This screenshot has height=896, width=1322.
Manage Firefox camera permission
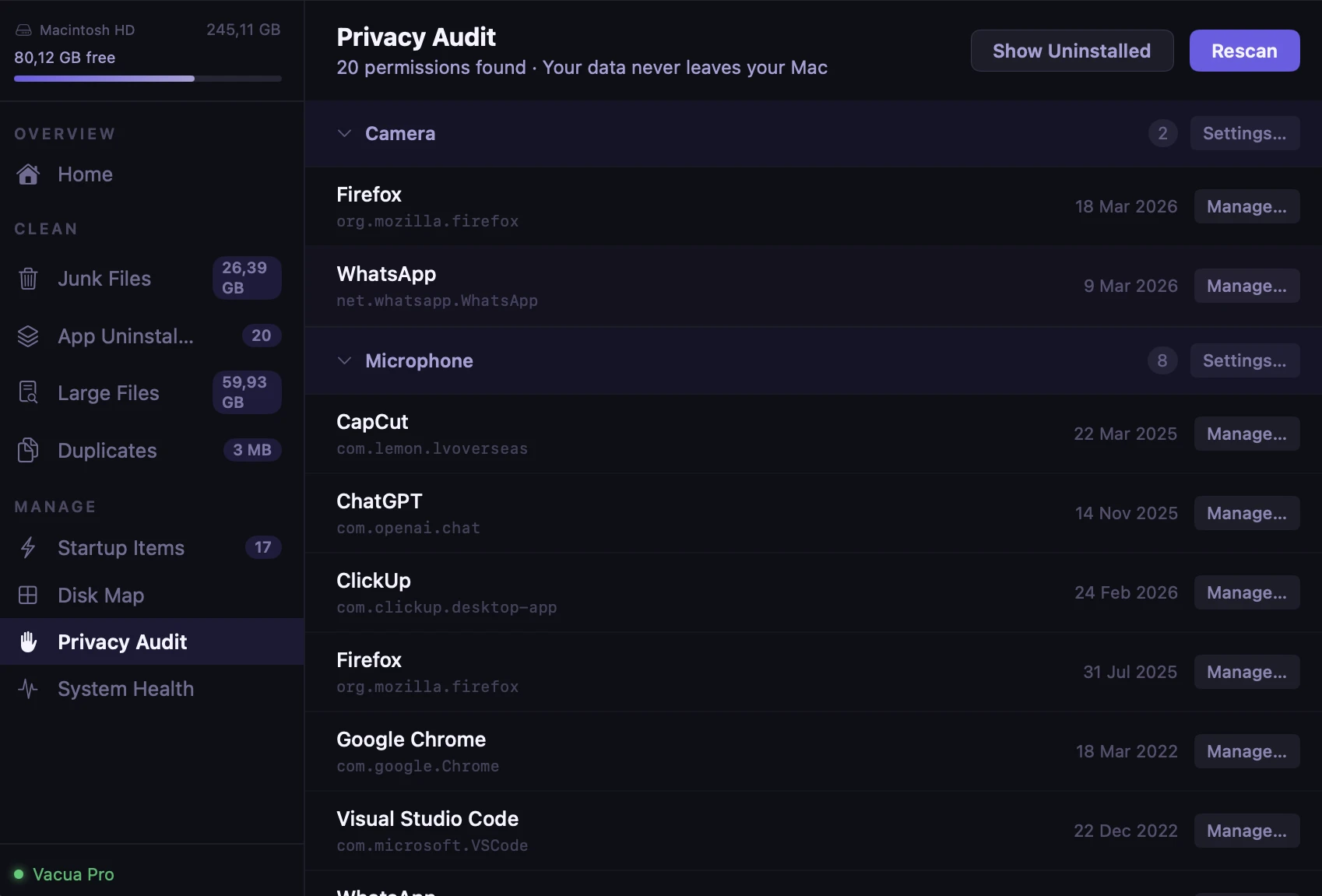1246,206
